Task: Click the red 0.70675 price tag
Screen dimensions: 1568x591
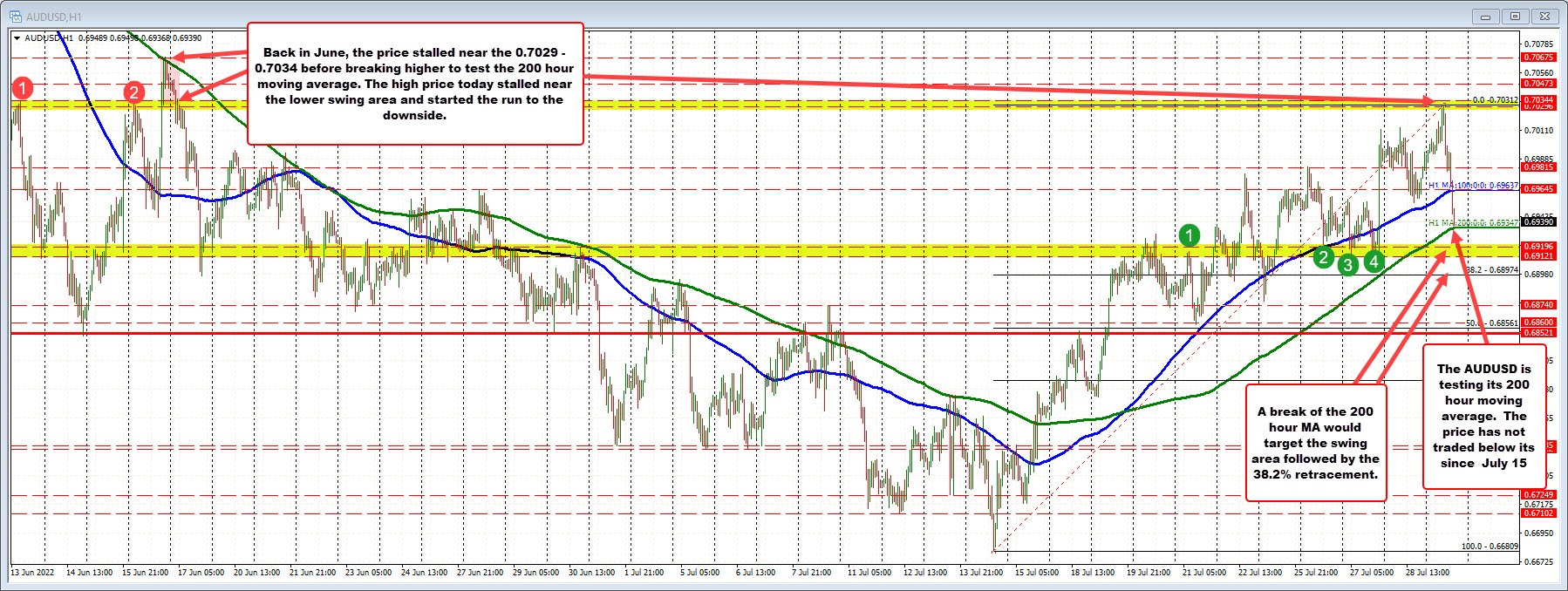Action: (x=1537, y=58)
